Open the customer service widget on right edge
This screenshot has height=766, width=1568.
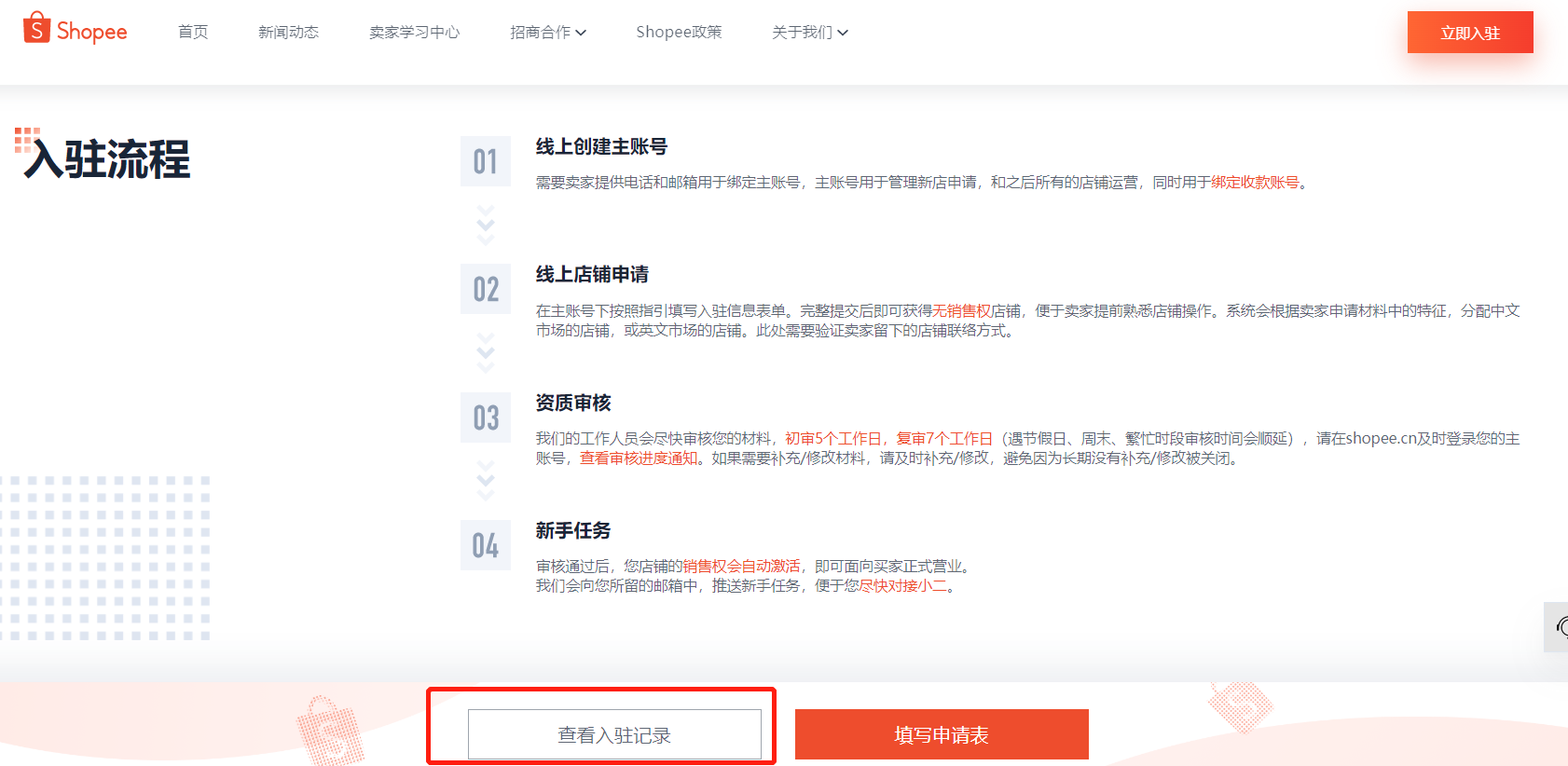(1558, 627)
